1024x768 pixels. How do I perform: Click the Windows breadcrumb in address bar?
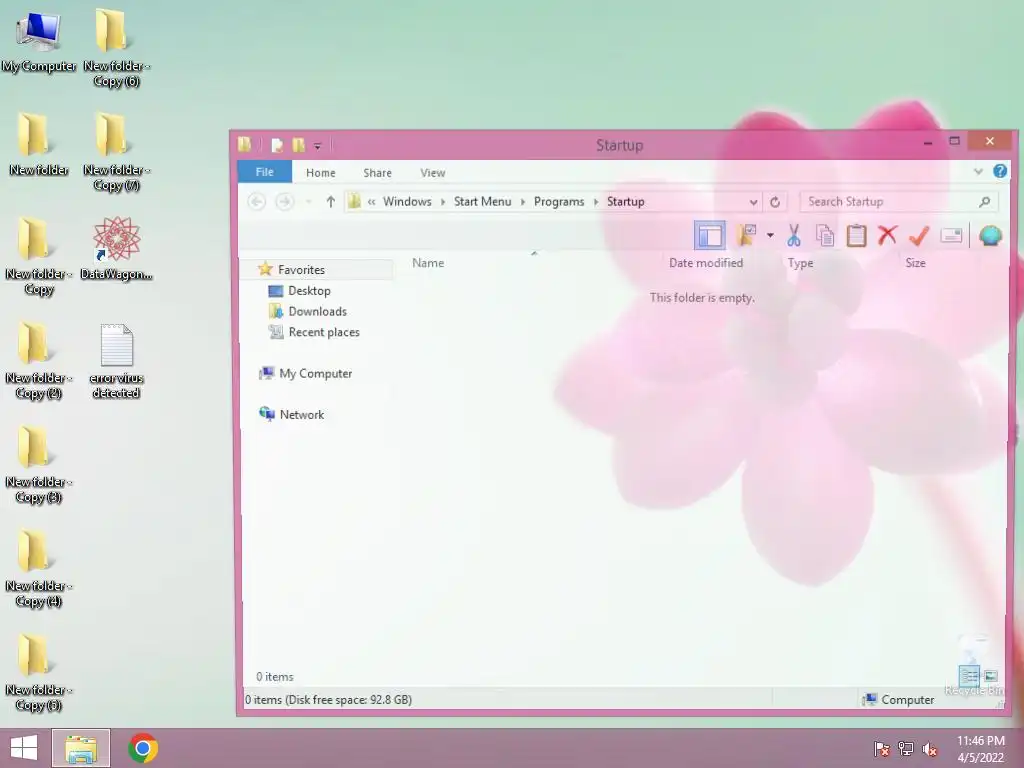coord(407,201)
